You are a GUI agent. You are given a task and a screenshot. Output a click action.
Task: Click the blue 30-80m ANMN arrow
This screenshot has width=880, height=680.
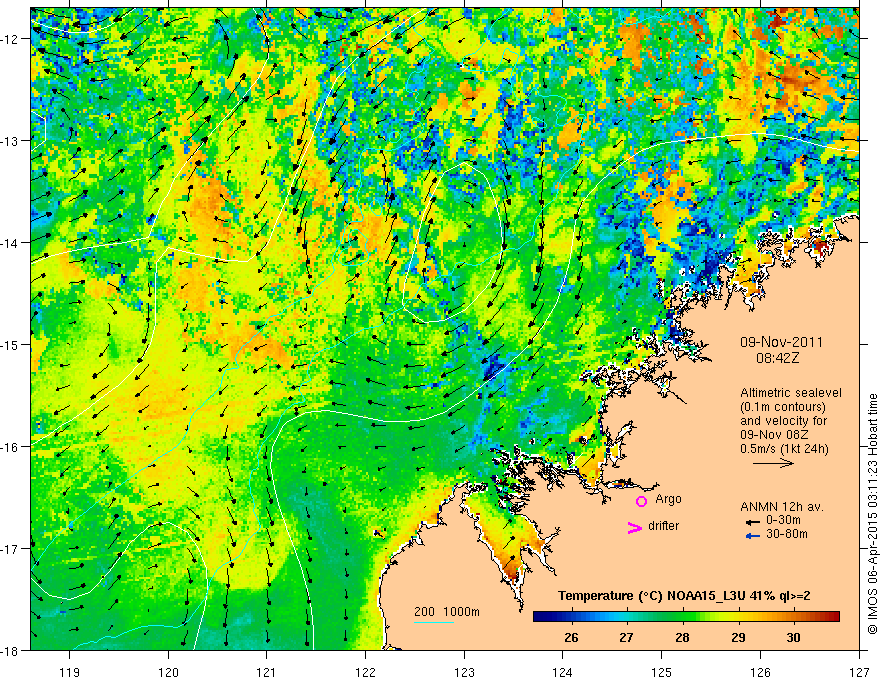point(753,536)
